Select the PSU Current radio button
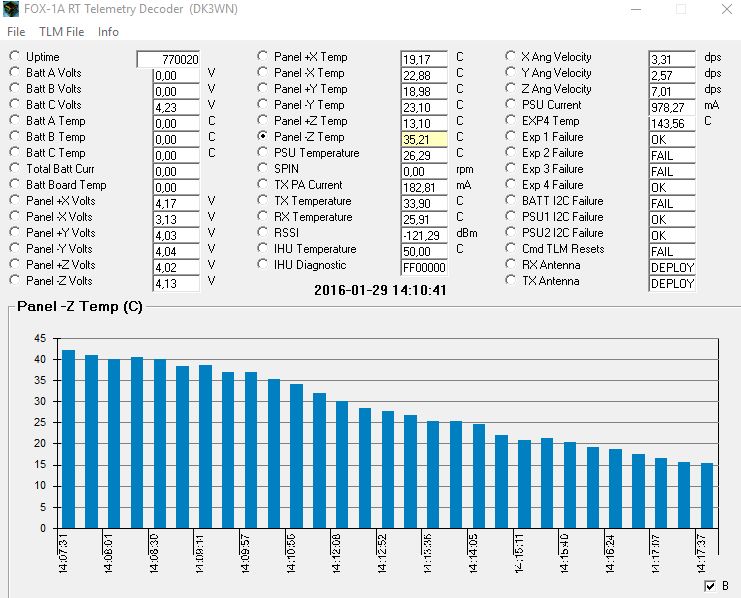 tap(510, 104)
